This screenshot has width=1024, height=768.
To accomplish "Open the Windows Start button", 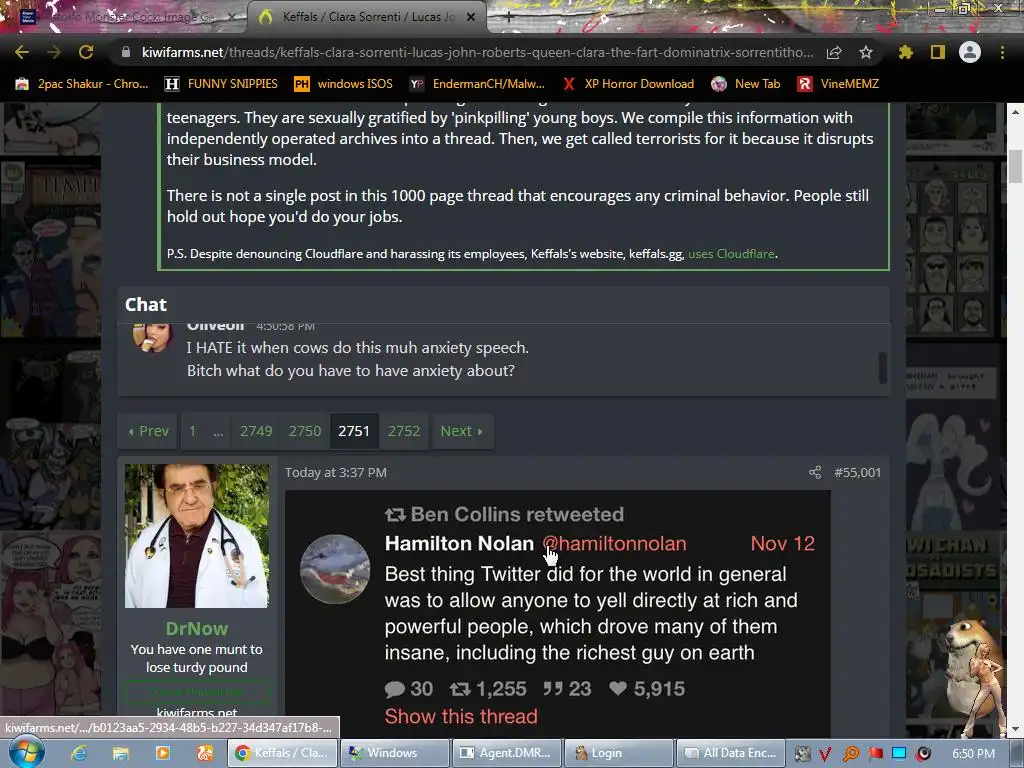I will 25,753.
